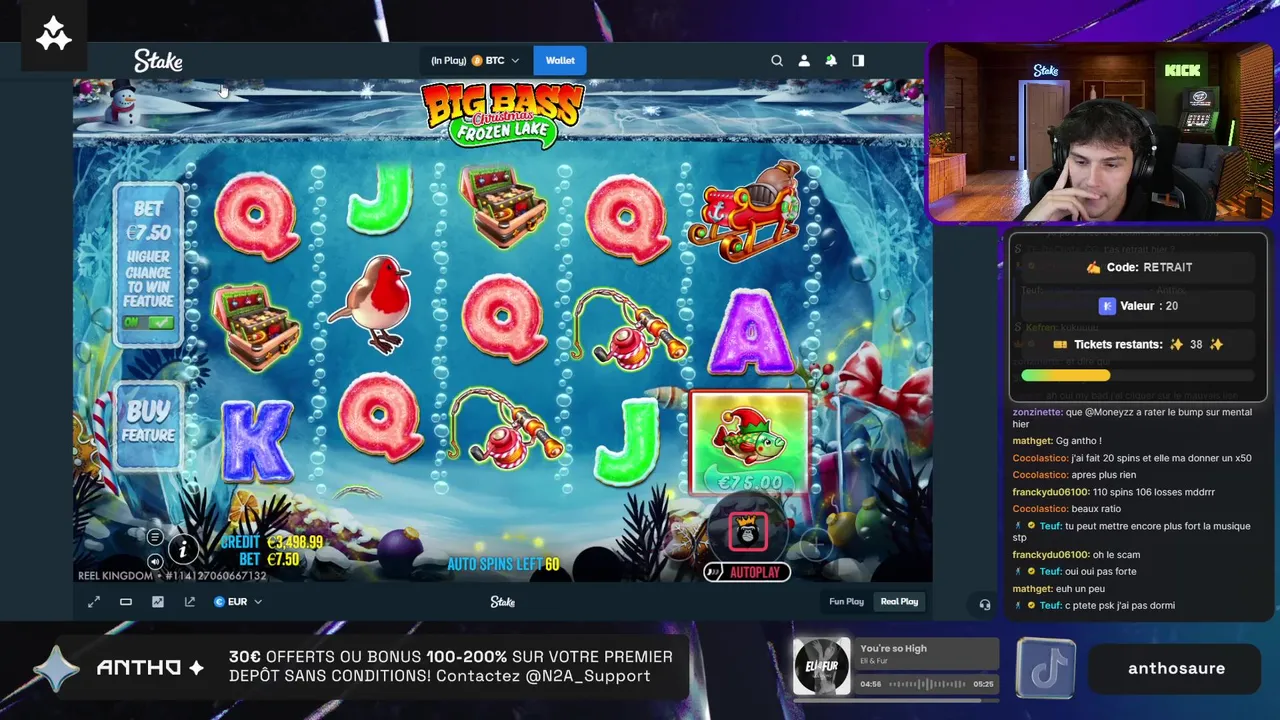Image resolution: width=1280 pixels, height=720 pixels.
Task: Click the purple A slot symbol
Action: coord(750,332)
